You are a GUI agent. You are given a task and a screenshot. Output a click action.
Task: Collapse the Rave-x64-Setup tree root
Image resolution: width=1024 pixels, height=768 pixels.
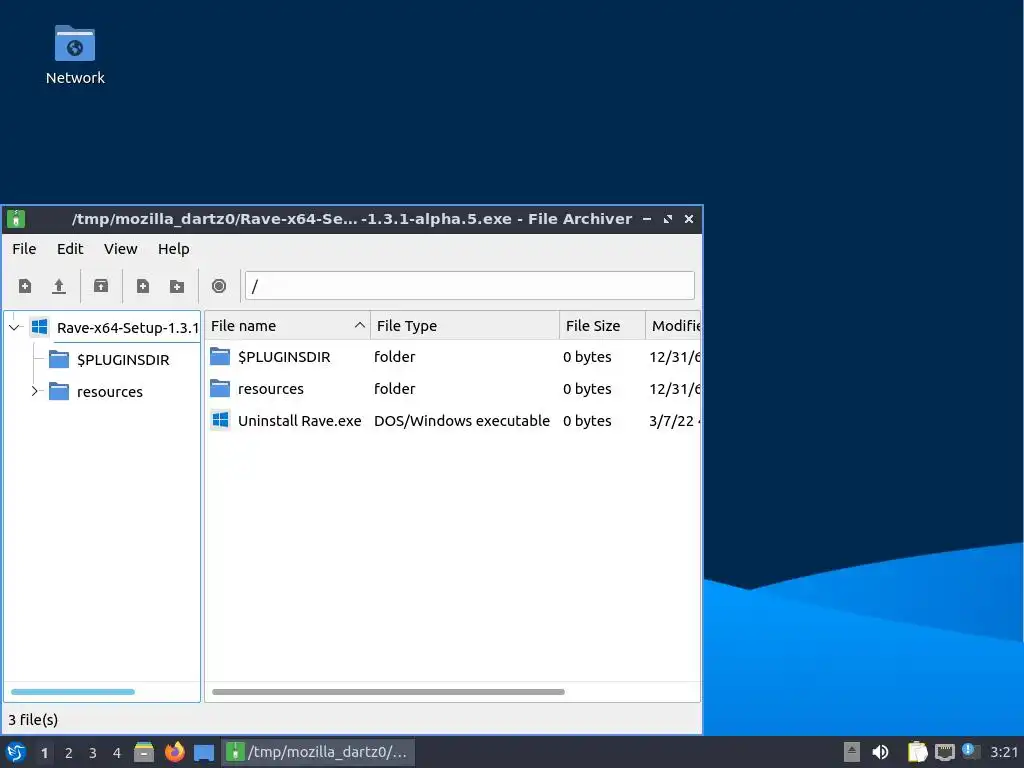[x=14, y=327]
